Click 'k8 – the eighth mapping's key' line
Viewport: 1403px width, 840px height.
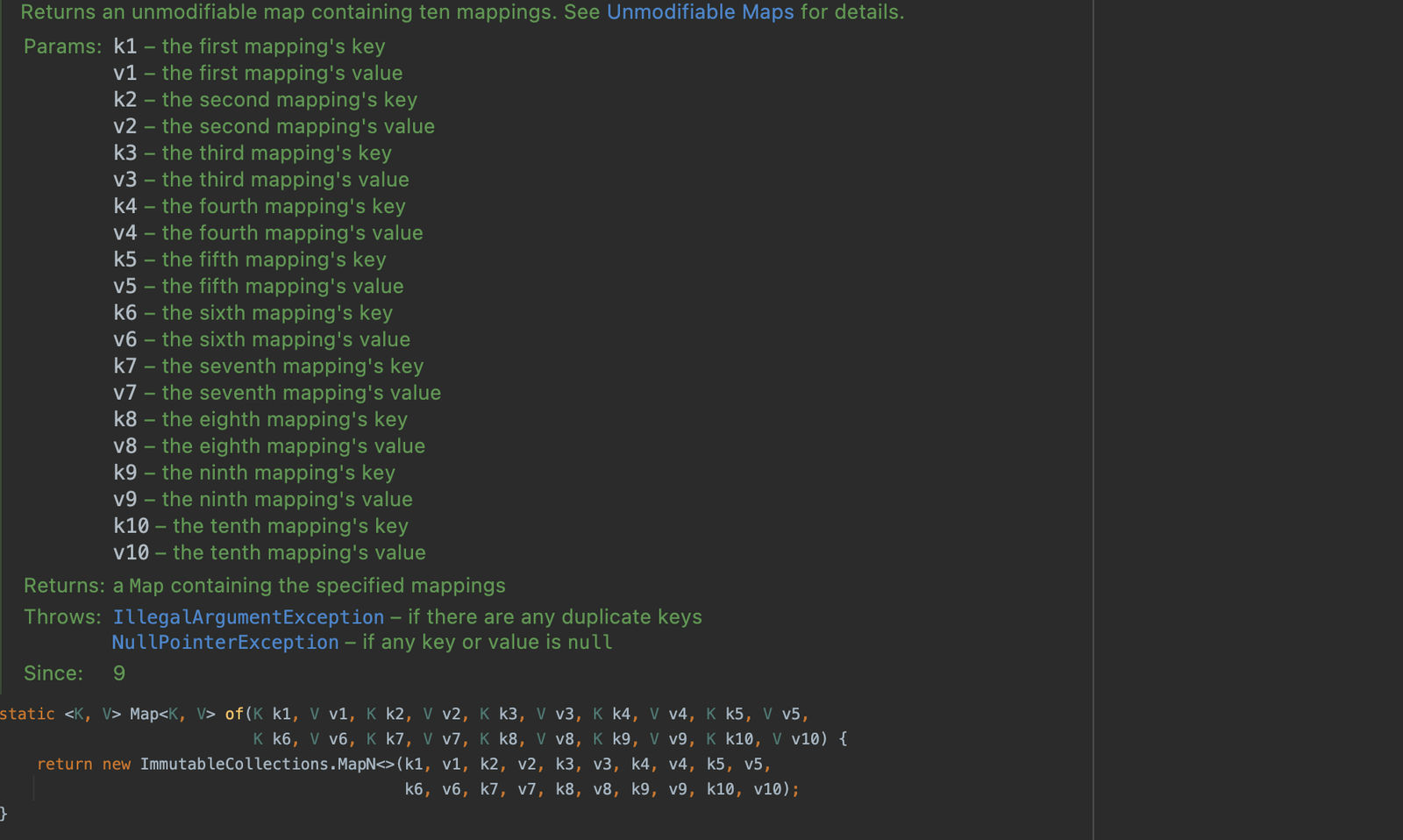[x=260, y=420]
